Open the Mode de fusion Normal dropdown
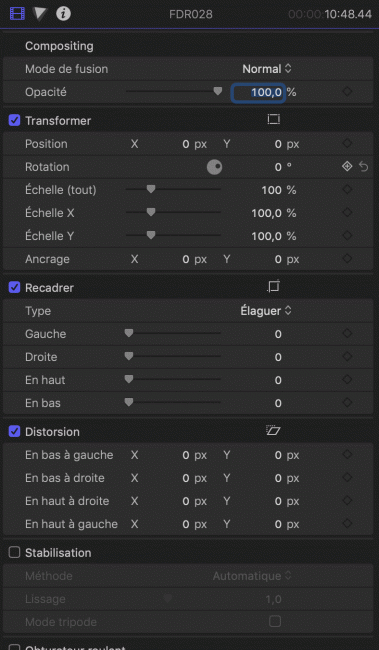Image resolution: width=379 pixels, height=650 pixels. point(267,69)
